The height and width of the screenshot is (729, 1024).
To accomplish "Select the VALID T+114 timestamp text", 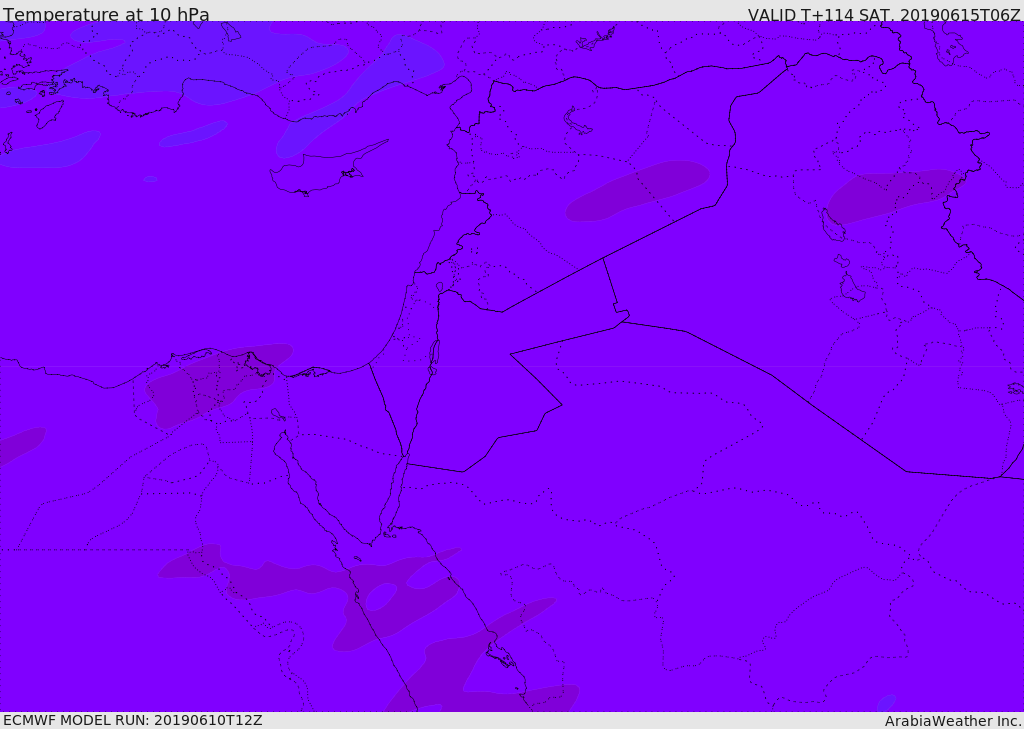I will tap(884, 15).
